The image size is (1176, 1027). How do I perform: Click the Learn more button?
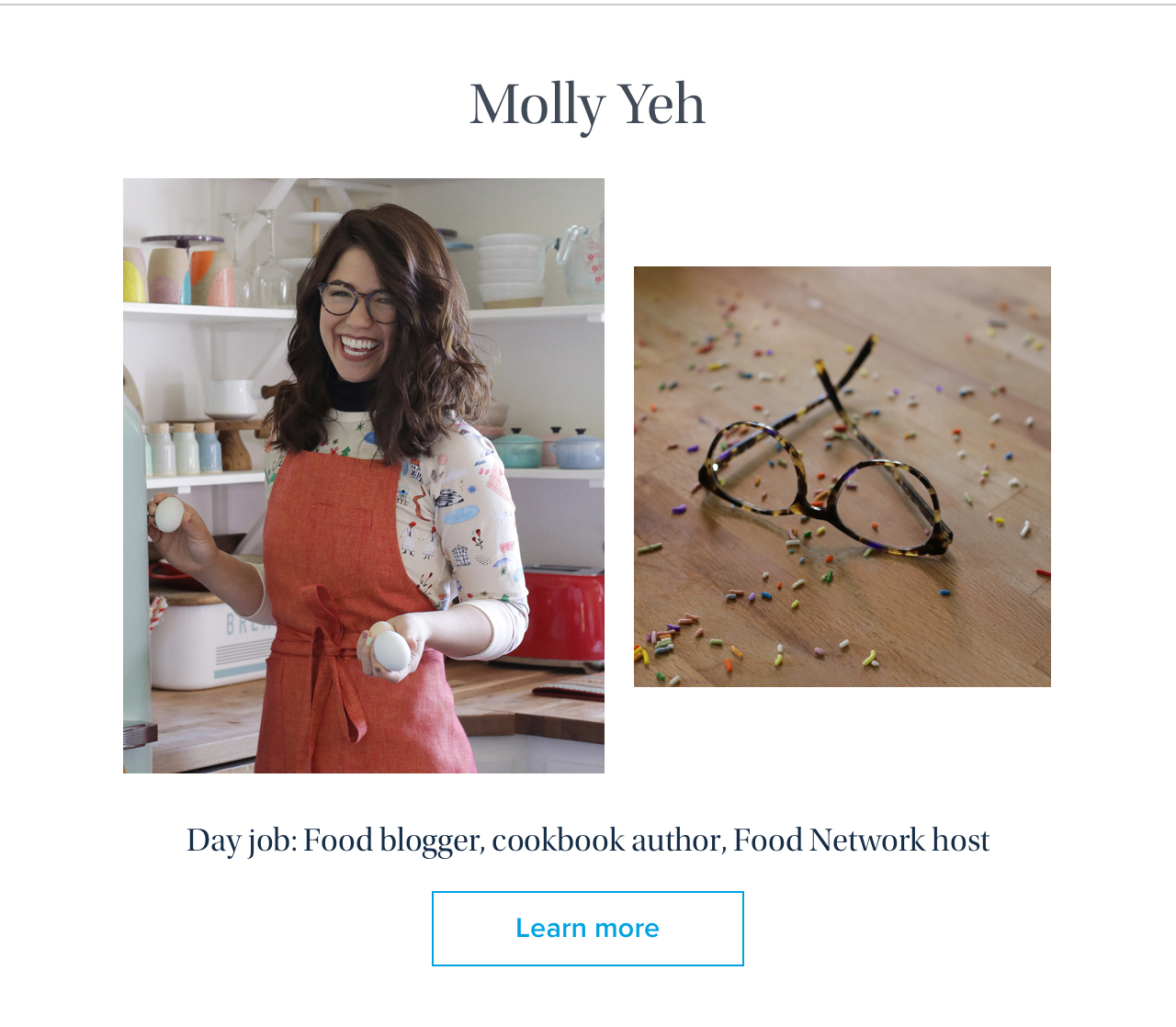[x=588, y=928]
